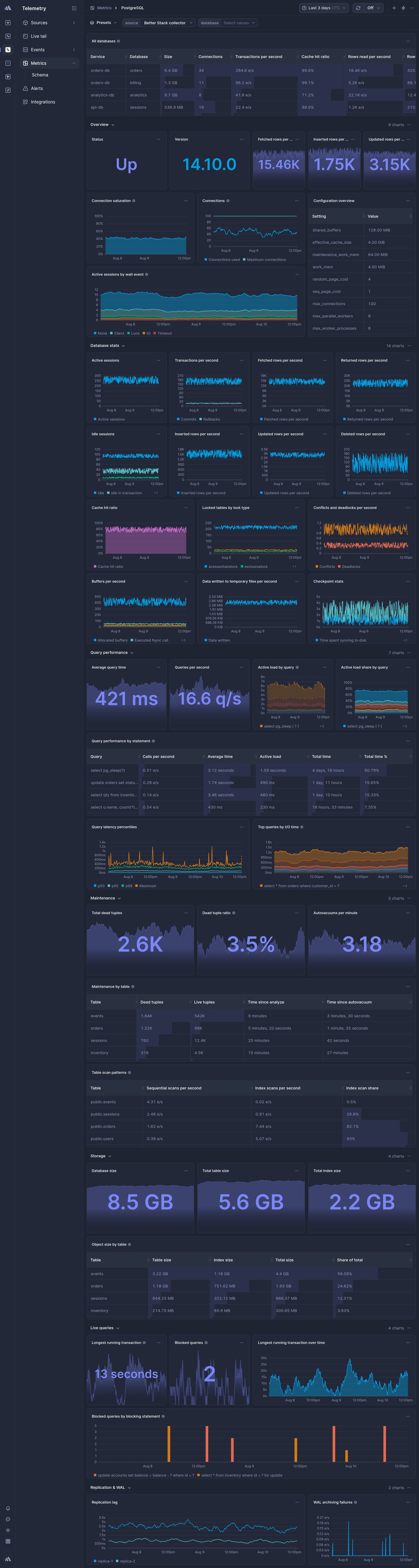Click the Better Stack logo icon
Screen dimensions: 419x1568
[x=8, y=8]
